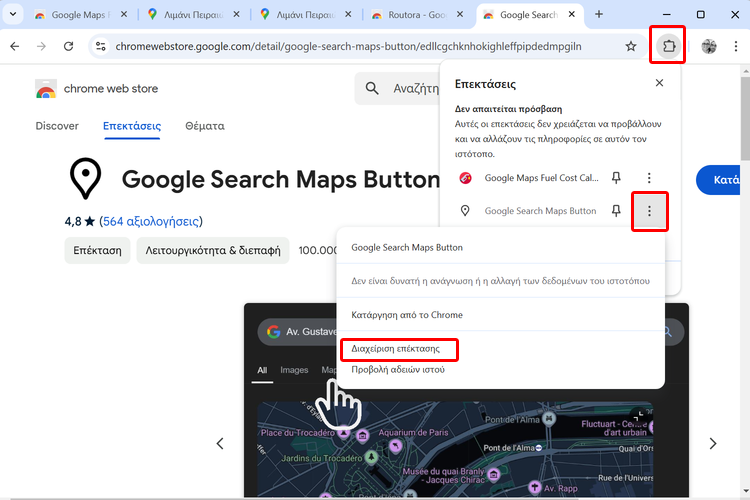Choose Προβολή αδειών ιστού
This screenshot has height=500, width=750.
tap(398, 369)
